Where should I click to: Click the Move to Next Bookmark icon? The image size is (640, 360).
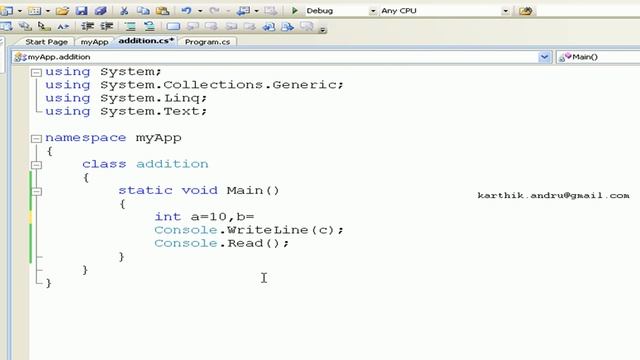[x=211, y=27]
